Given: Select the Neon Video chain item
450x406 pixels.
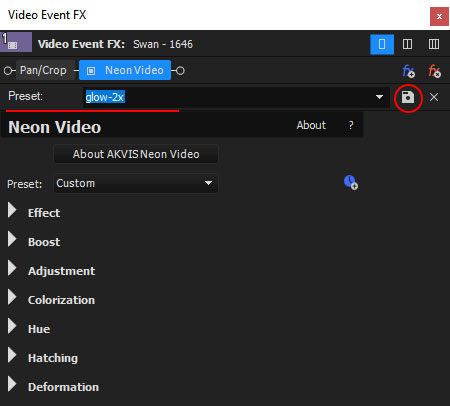Looking at the screenshot, I should click(125, 70).
